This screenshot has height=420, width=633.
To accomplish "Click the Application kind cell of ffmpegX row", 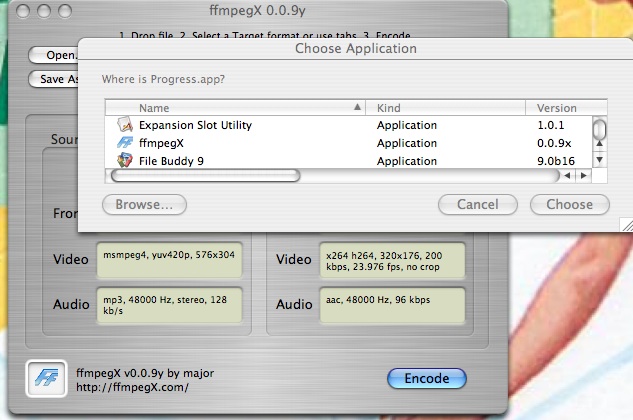I will click(407, 143).
